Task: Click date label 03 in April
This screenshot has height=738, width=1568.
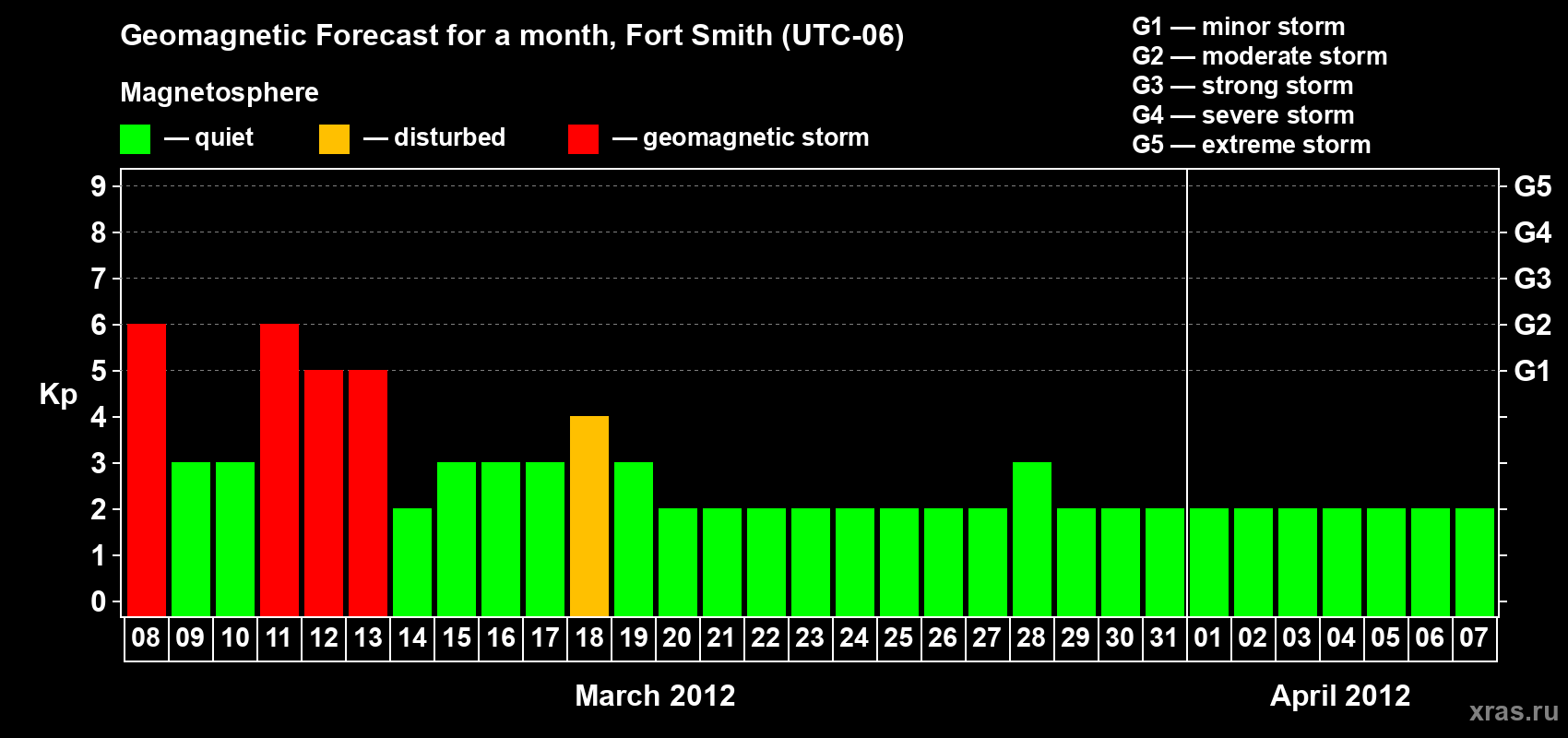Action: coord(1297,638)
